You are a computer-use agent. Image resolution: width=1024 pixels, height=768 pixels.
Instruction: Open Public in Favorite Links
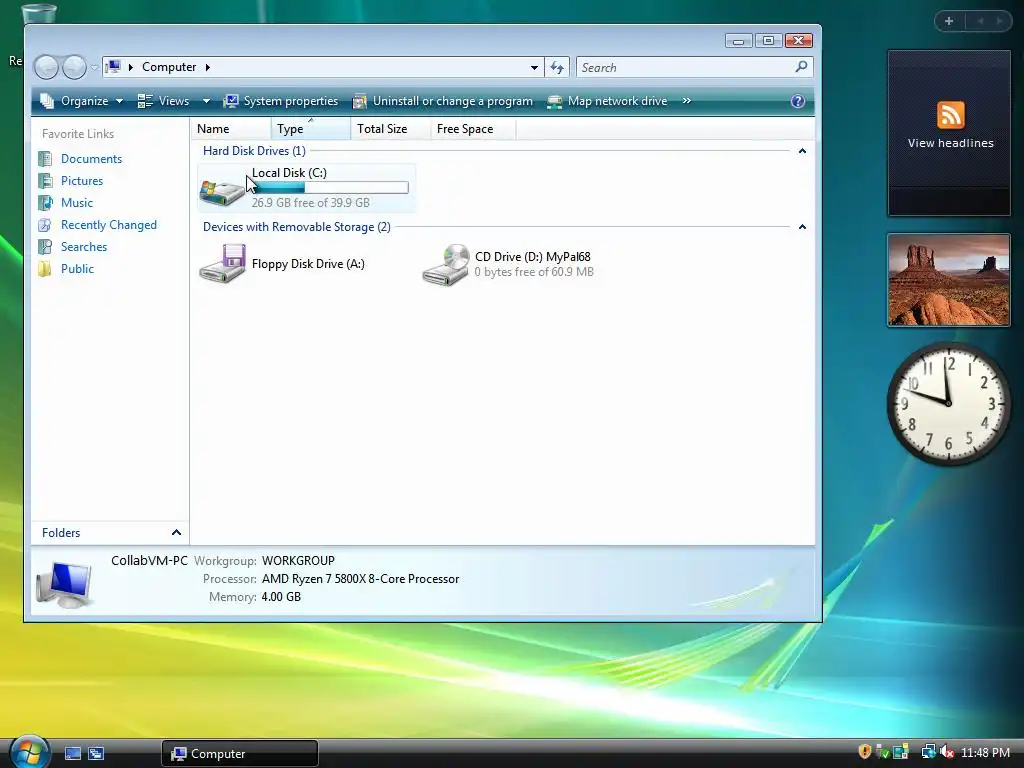click(77, 268)
